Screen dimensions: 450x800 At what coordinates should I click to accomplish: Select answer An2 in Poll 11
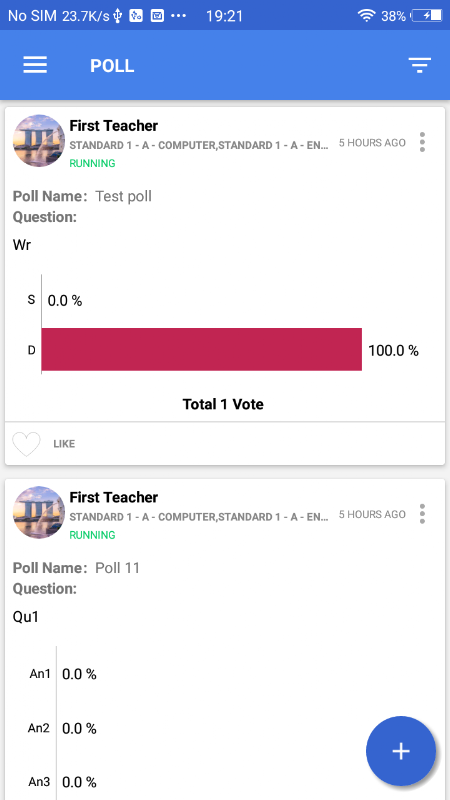pyautogui.click(x=39, y=728)
